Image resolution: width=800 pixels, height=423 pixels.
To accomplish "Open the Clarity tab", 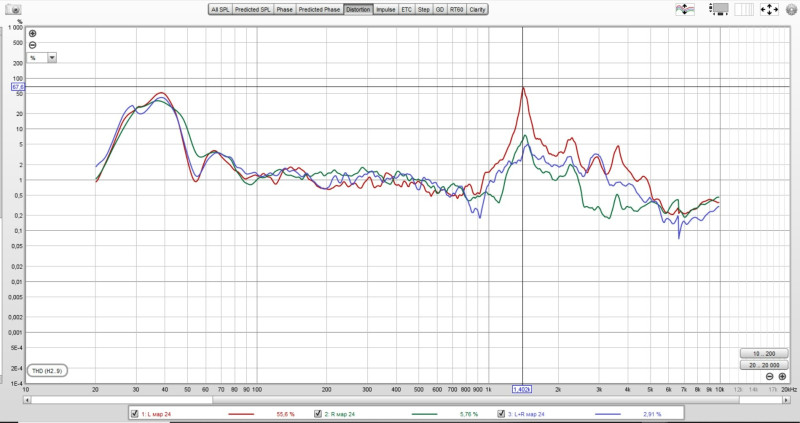I will [x=477, y=9].
